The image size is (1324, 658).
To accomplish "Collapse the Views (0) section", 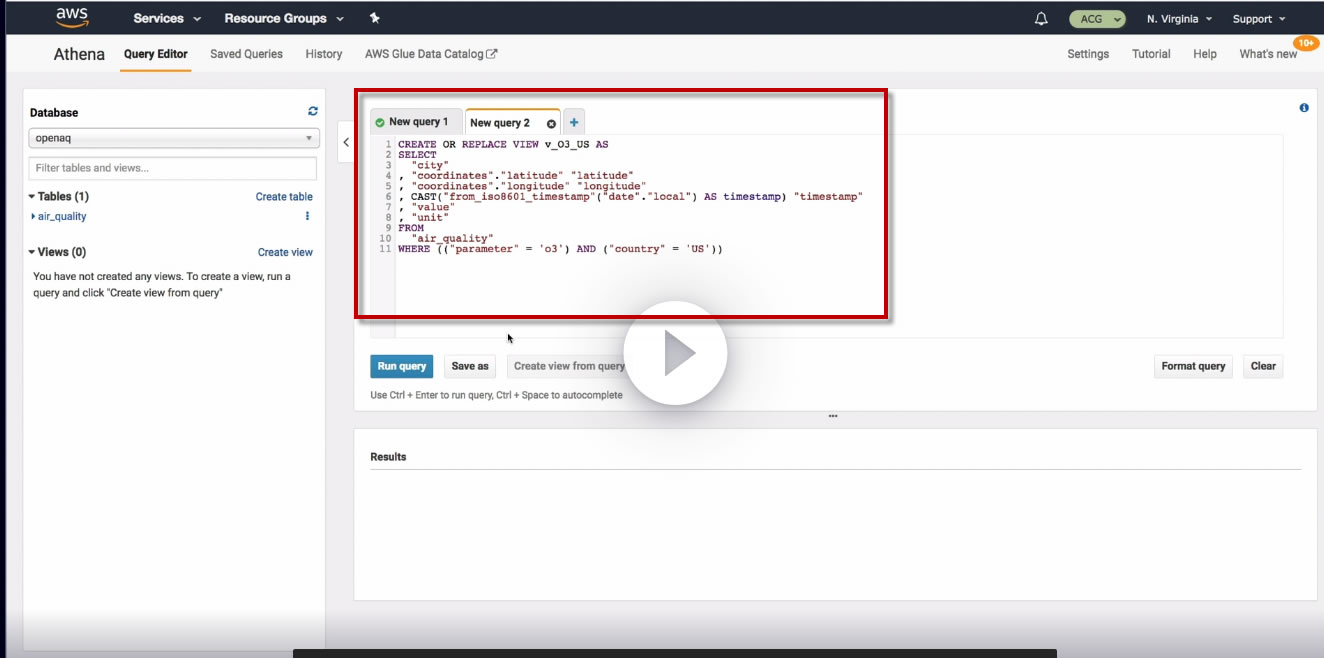I will (x=58, y=252).
